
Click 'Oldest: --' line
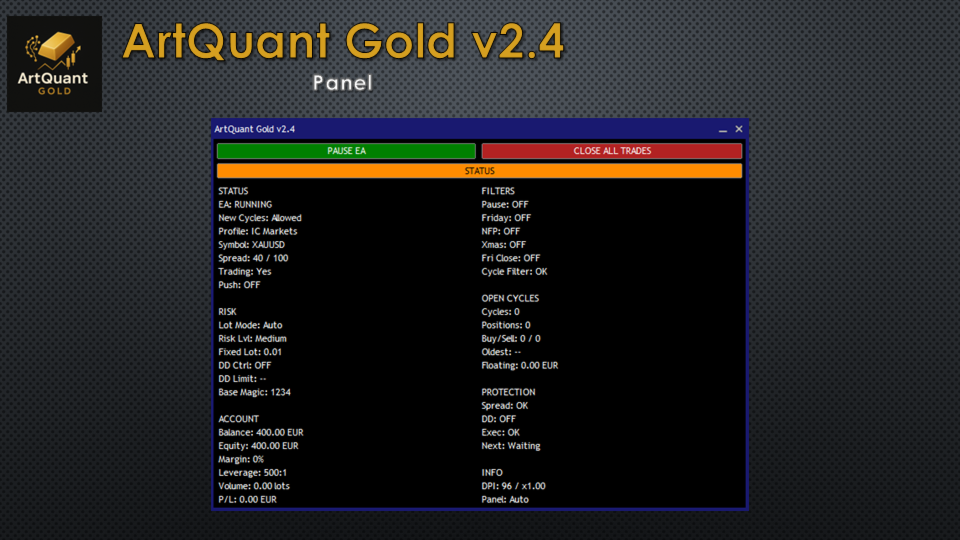point(501,352)
